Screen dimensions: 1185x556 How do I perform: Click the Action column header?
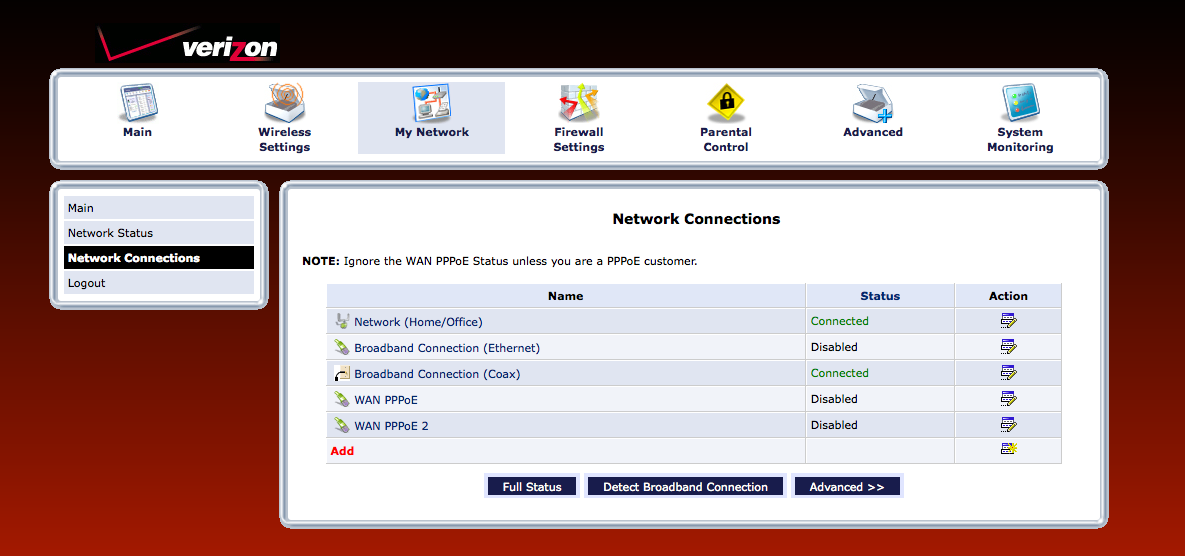(1008, 295)
